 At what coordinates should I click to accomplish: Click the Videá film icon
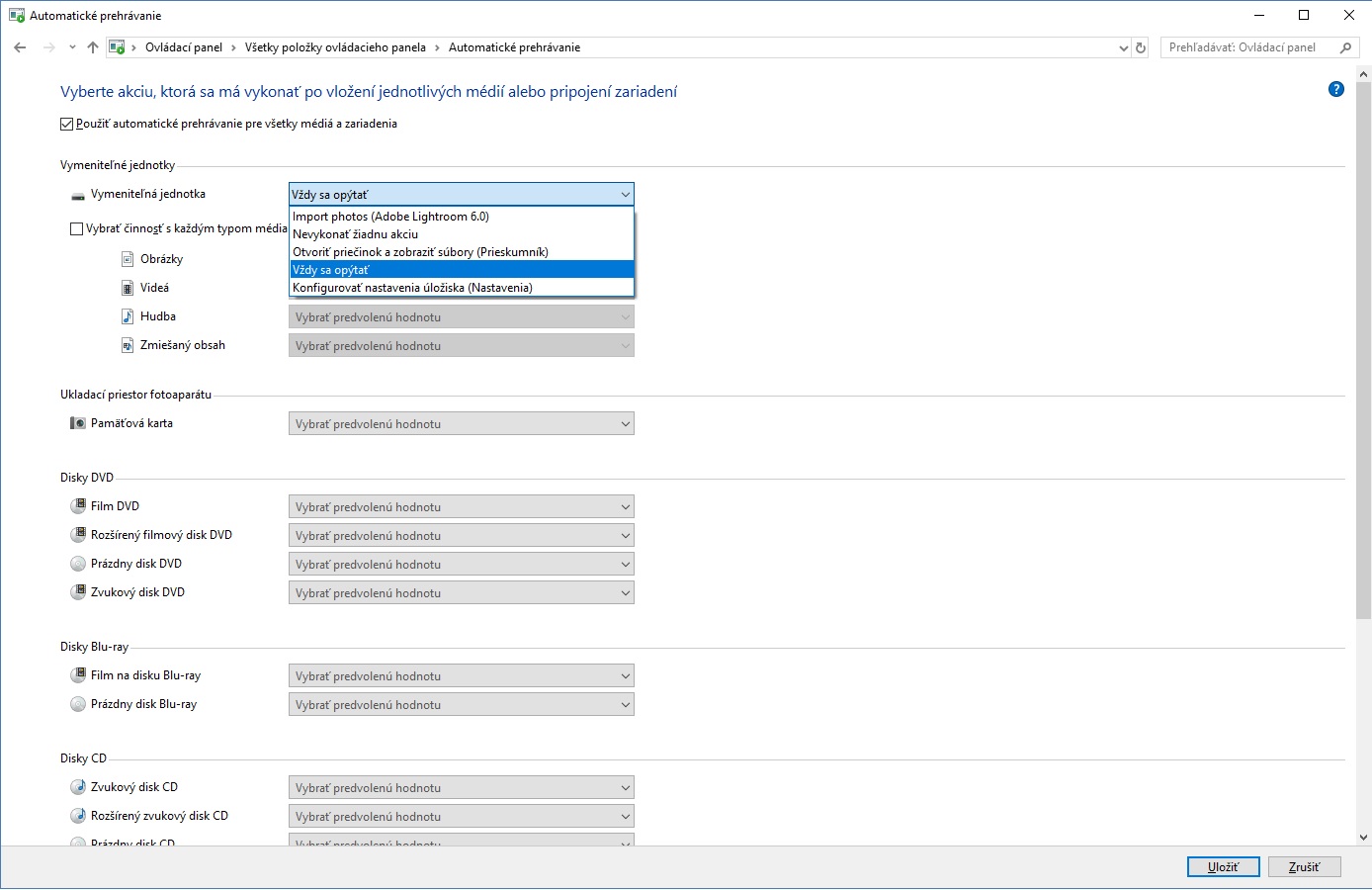coord(128,288)
